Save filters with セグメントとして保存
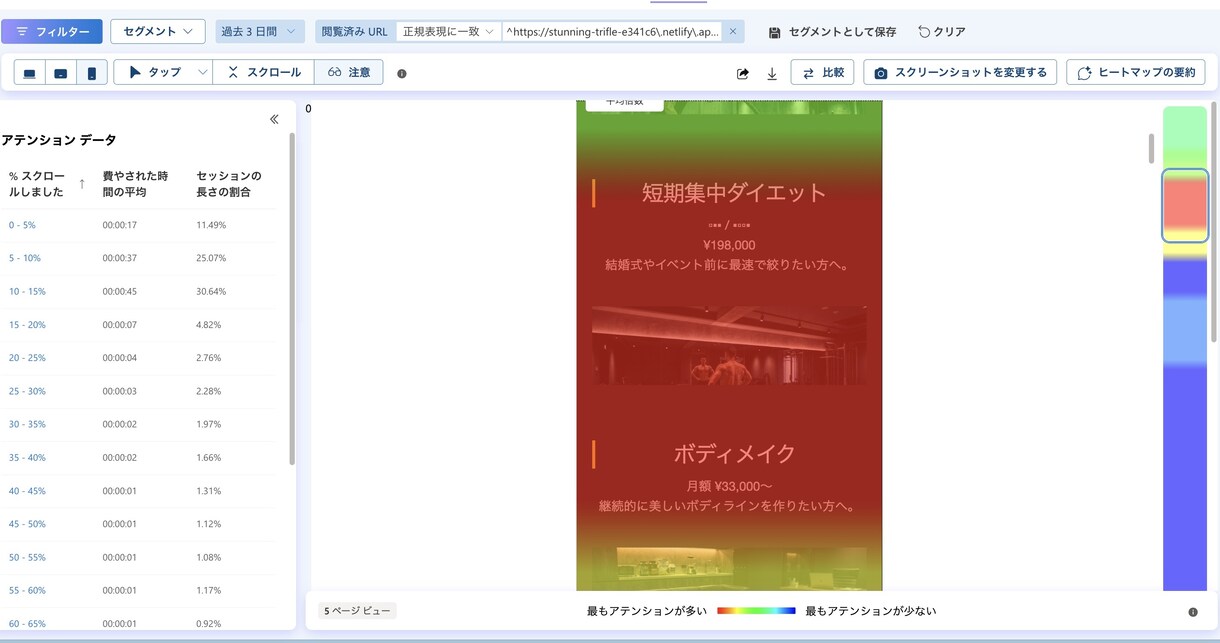 pyautogui.click(x=833, y=32)
